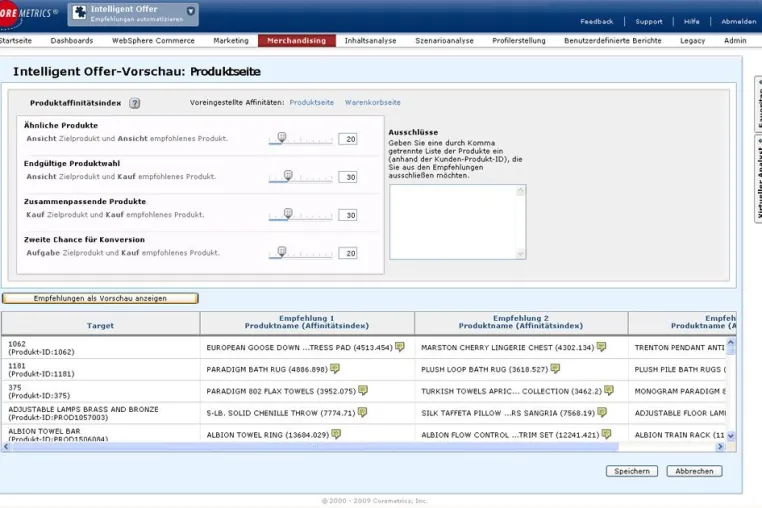Viewport: 762px width, 508px height.
Task: Open comment icon beside ALBION FLOW CONTROL
Action: point(606,434)
